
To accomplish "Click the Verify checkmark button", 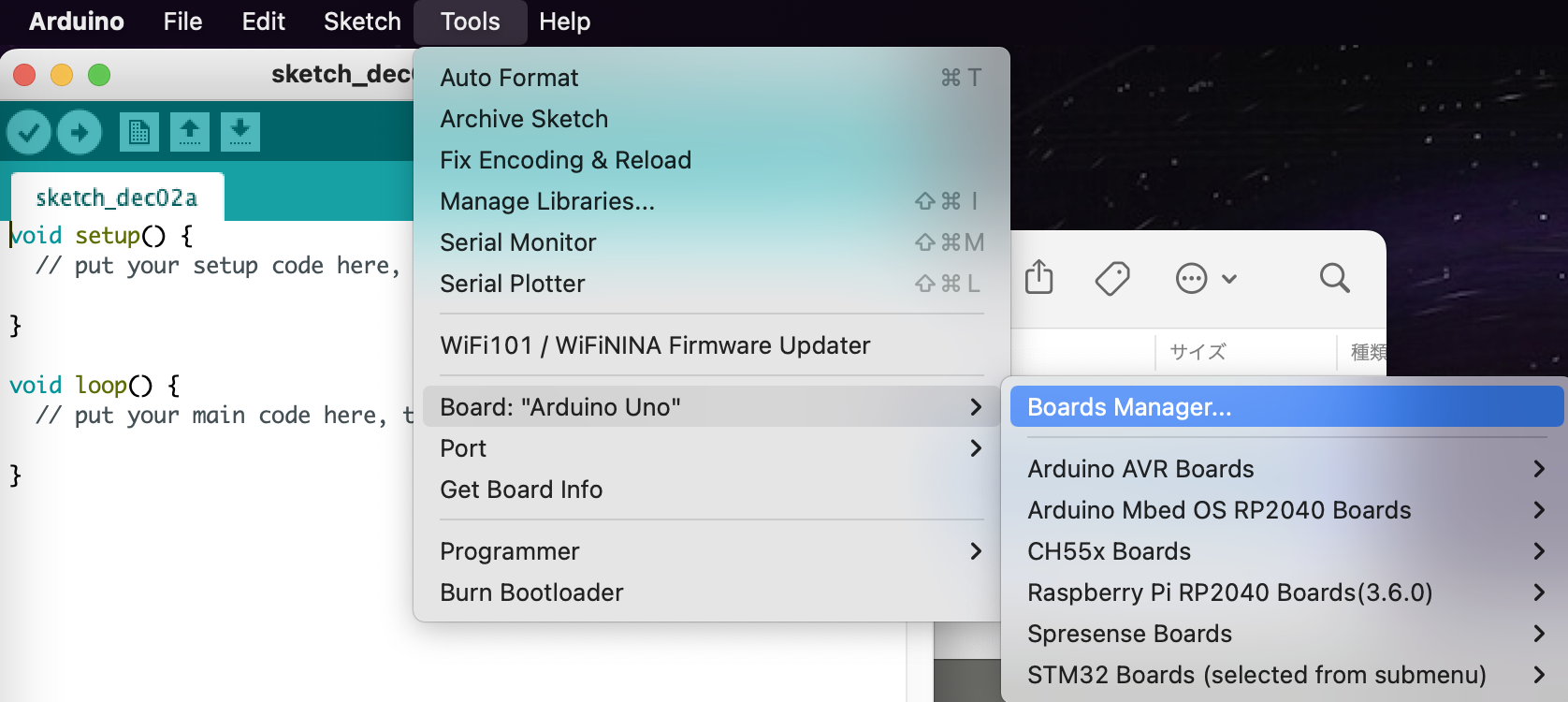I will [x=29, y=132].
